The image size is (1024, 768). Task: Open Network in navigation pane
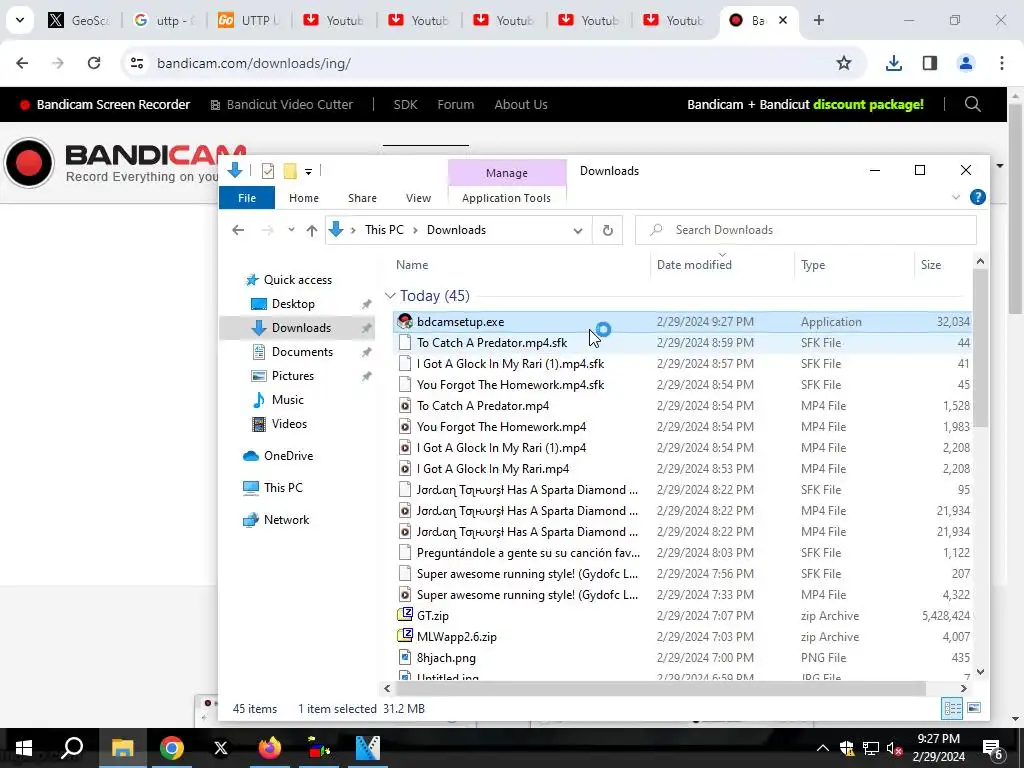(286, 520)
